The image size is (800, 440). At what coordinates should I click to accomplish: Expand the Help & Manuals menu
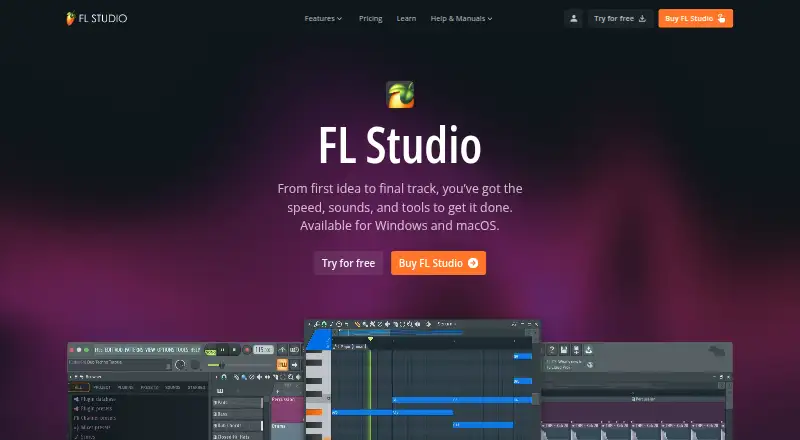tap(461, 18)
